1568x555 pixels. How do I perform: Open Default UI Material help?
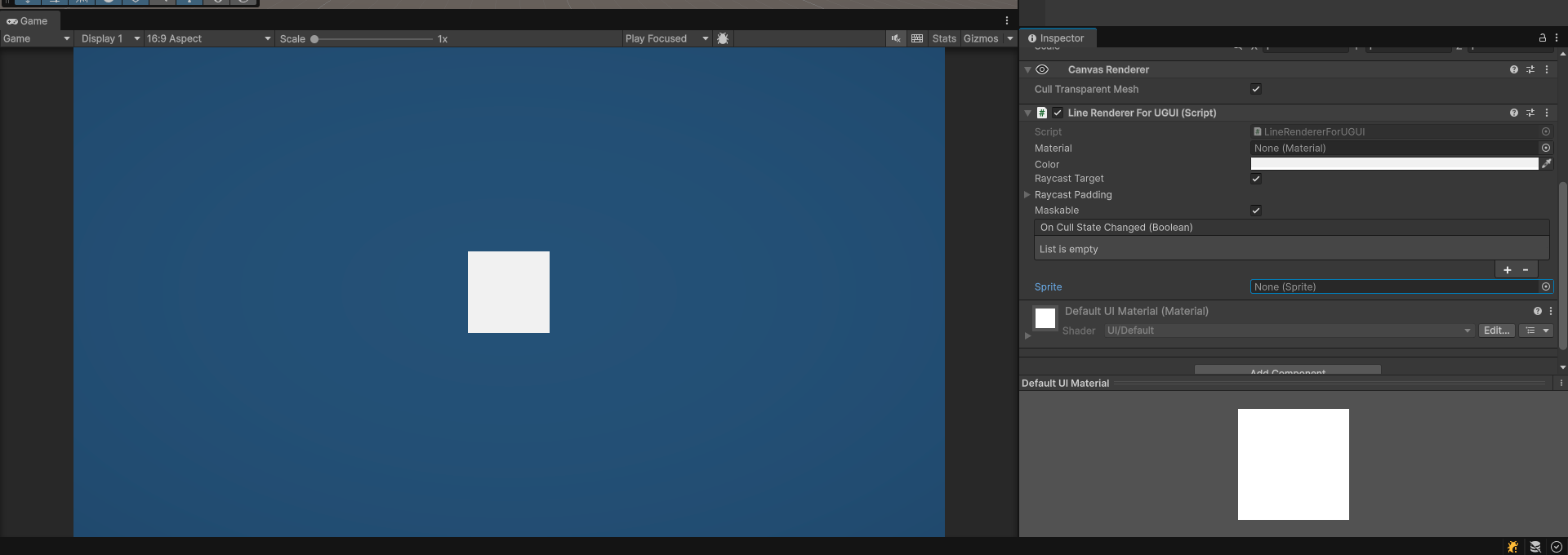[x=1538, y=311]
